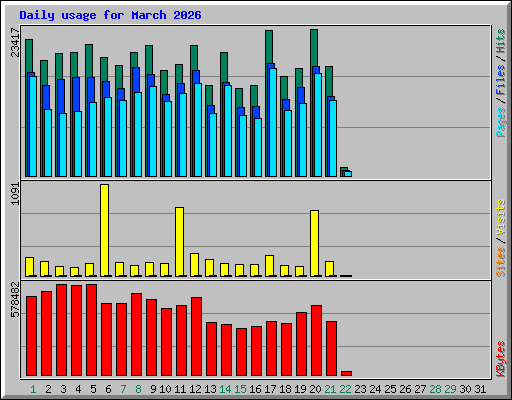The width and height of the screenshot is (512, 400).
Task: Click day 22 on the date axis
Action: coord(345,389)
